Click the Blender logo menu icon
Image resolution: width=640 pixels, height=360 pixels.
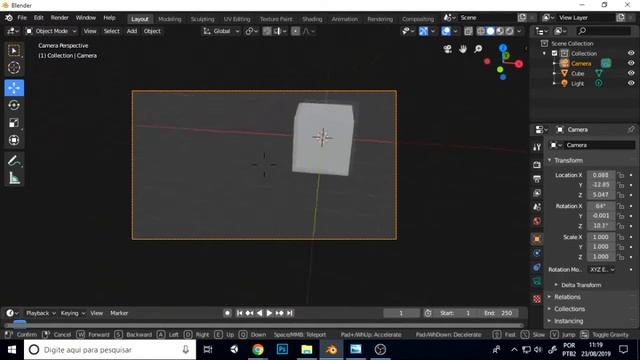tap(9, 18)
